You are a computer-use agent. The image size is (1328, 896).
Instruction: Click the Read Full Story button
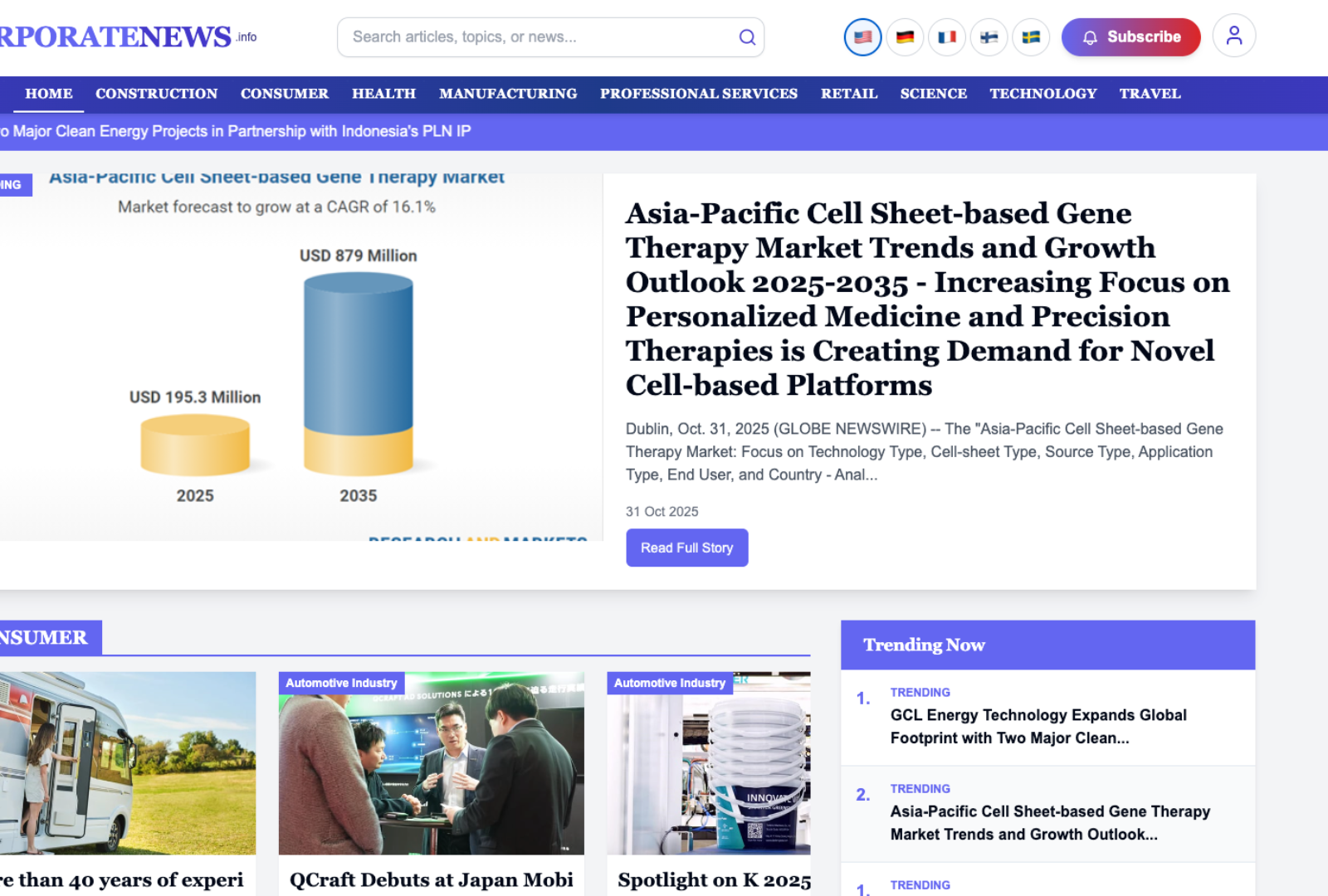click(686, 548)
